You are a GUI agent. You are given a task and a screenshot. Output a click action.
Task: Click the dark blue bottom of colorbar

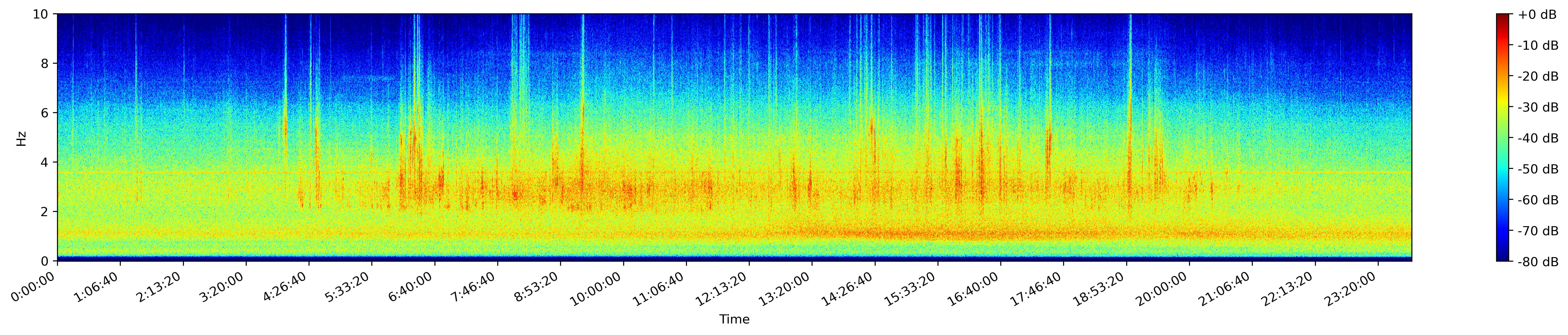1503,256
